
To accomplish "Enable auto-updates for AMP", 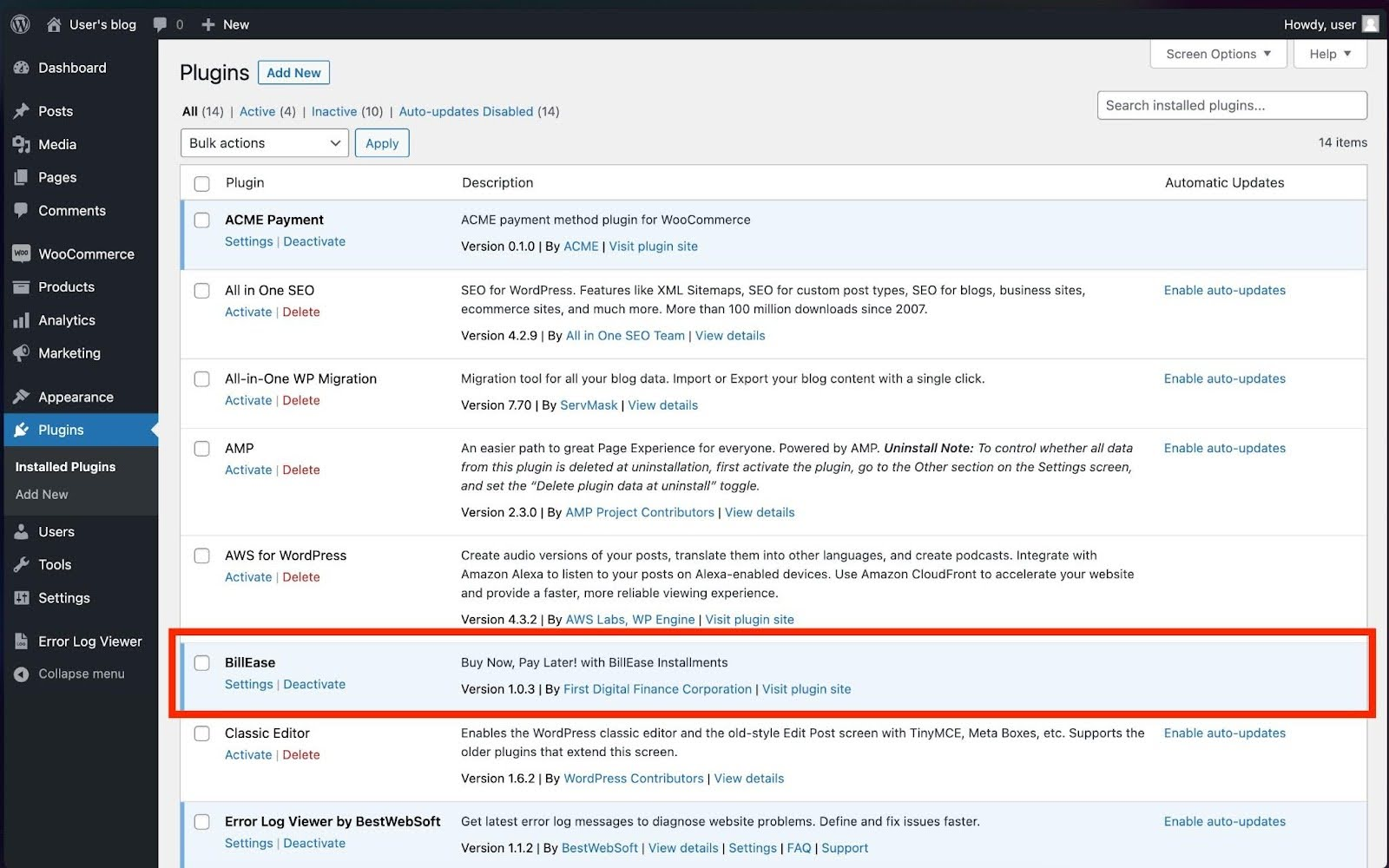I will tap(1225, 448).
